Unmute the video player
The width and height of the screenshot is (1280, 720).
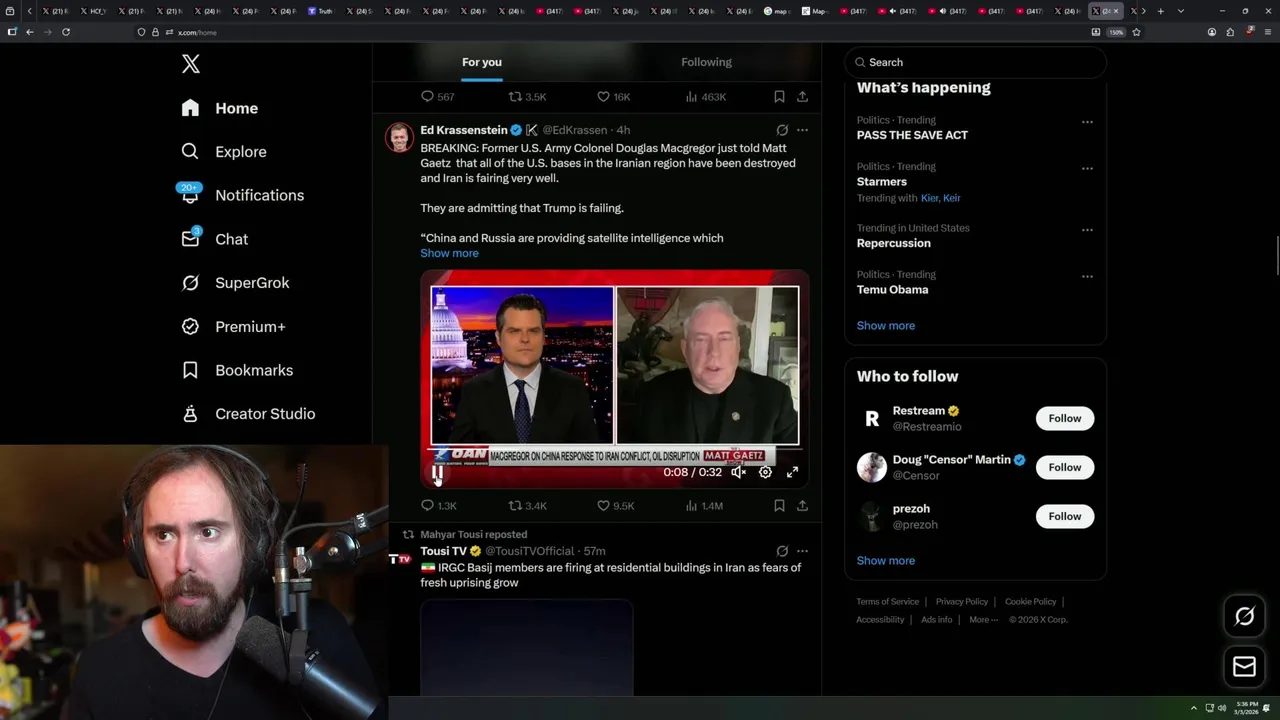click(738, 472)
